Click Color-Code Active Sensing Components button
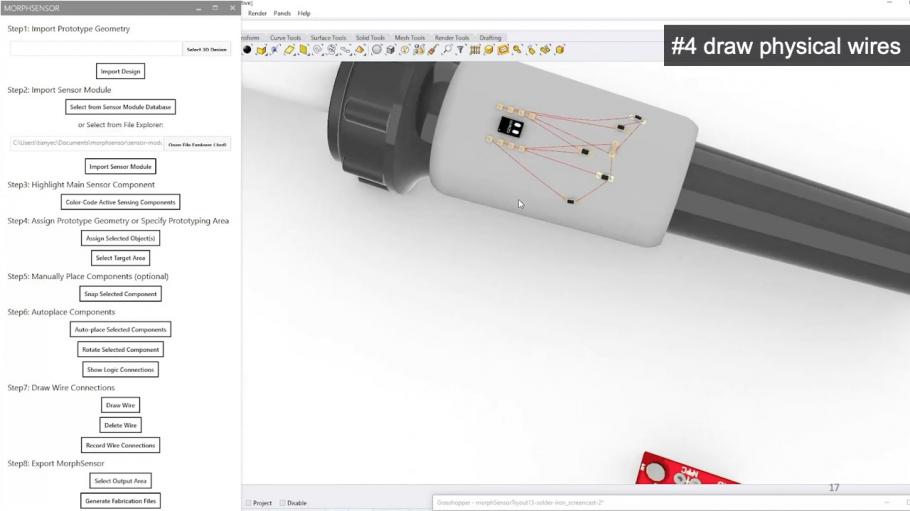Screen dimensions: 910x511 [x=120, y=202]
